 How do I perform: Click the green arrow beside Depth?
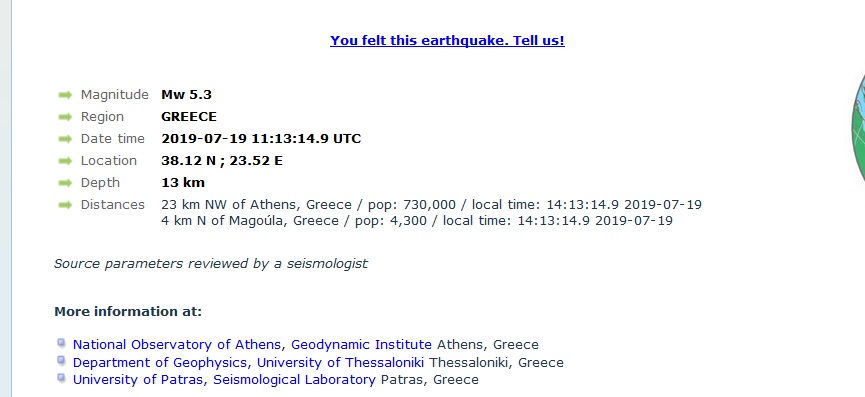tap(65, 183)
